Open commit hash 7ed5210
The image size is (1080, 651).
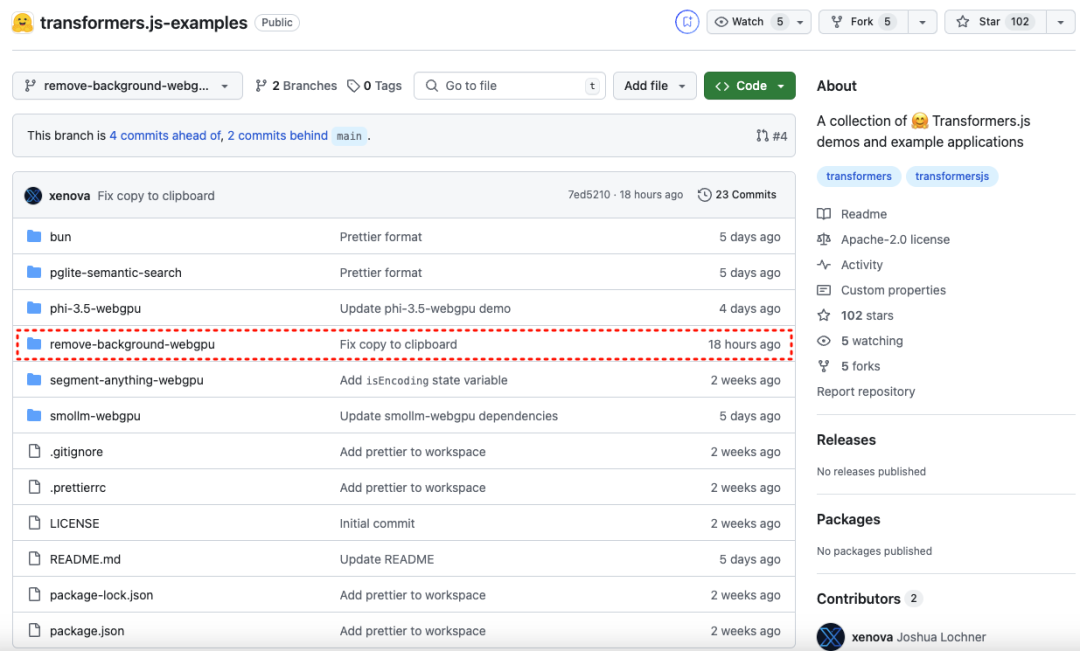pos(589,195)
